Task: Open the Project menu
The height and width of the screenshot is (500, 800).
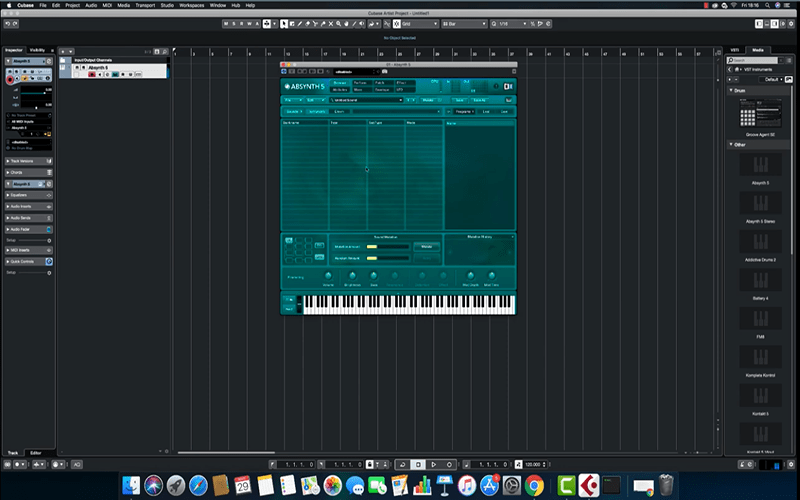Action: [72, 5]
